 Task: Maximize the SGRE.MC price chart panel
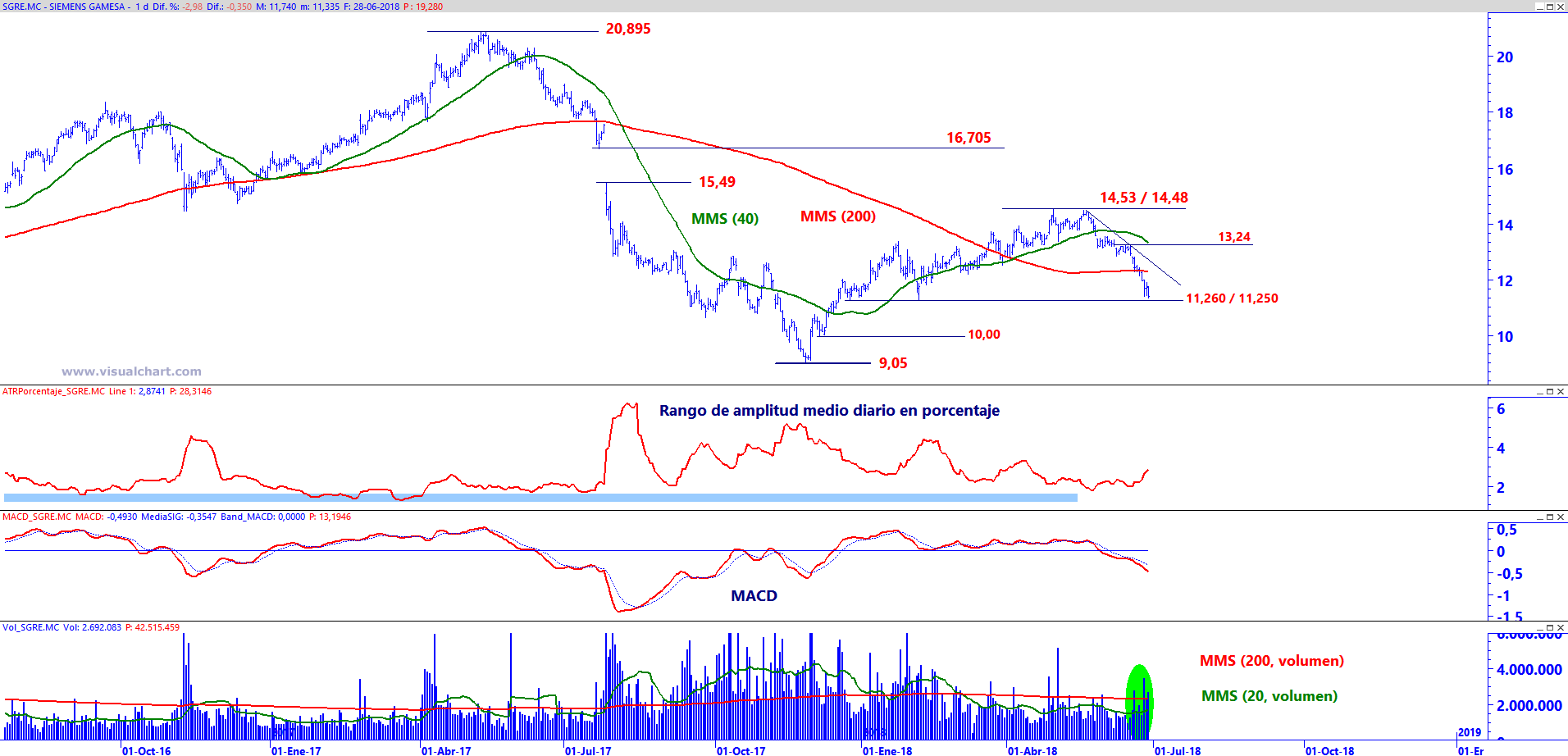[x=1550, y=7]
